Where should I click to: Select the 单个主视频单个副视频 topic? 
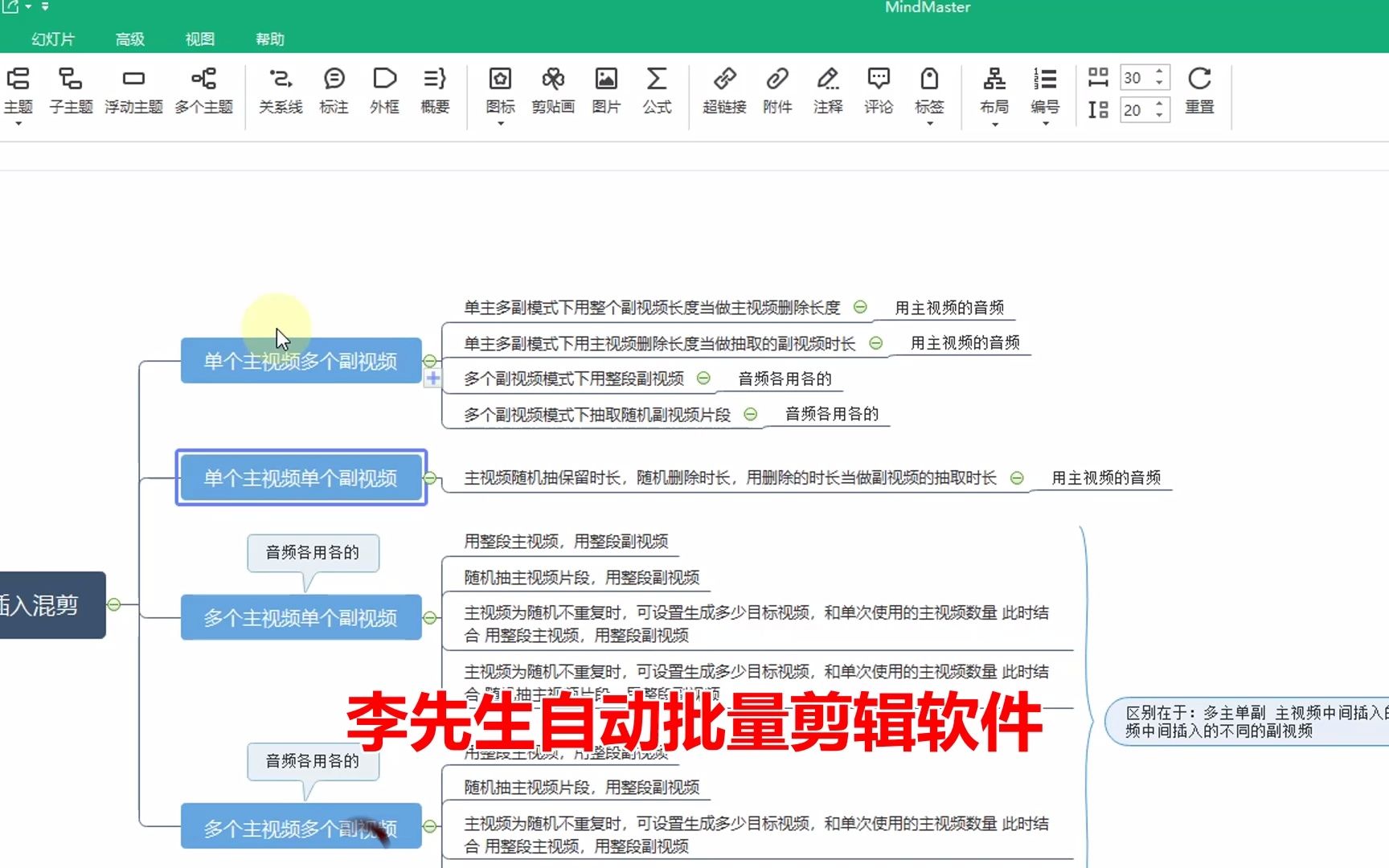point(301,478)
